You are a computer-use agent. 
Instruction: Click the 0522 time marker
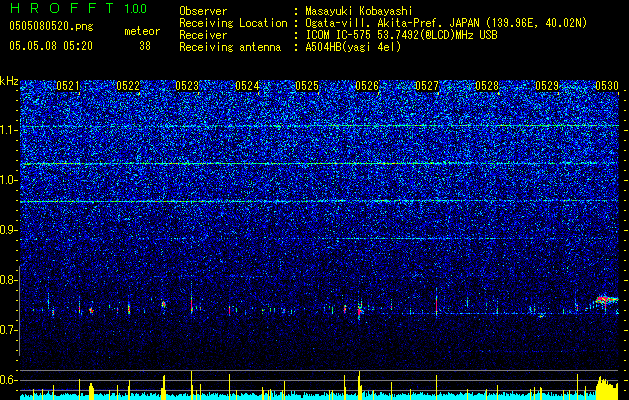[128, 86]
